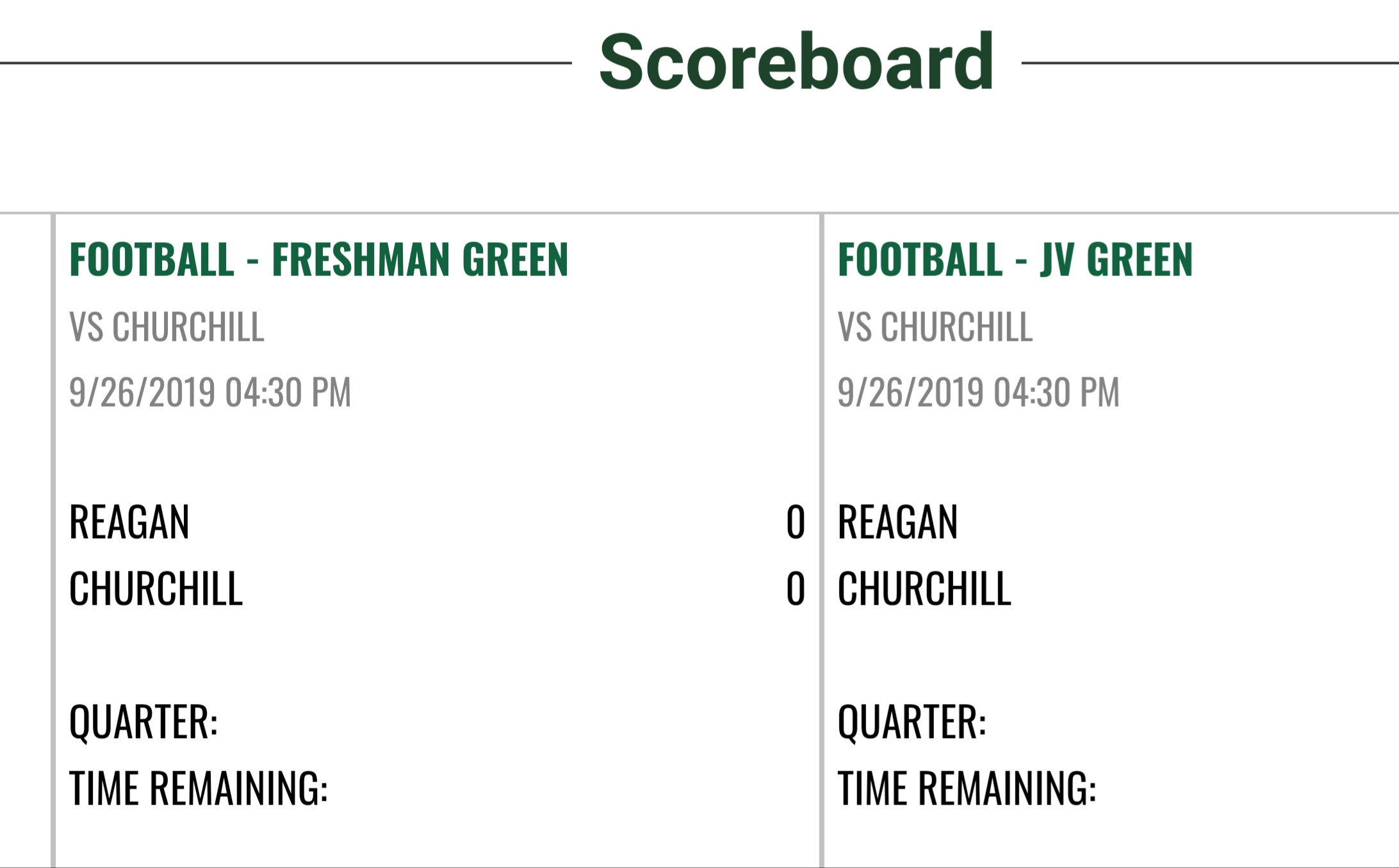The width and height of the screenshot is (1399, 868).
Task: Click REAGAN team name in JV Green card
Action: pyautogui.click(x=897, y=522)
